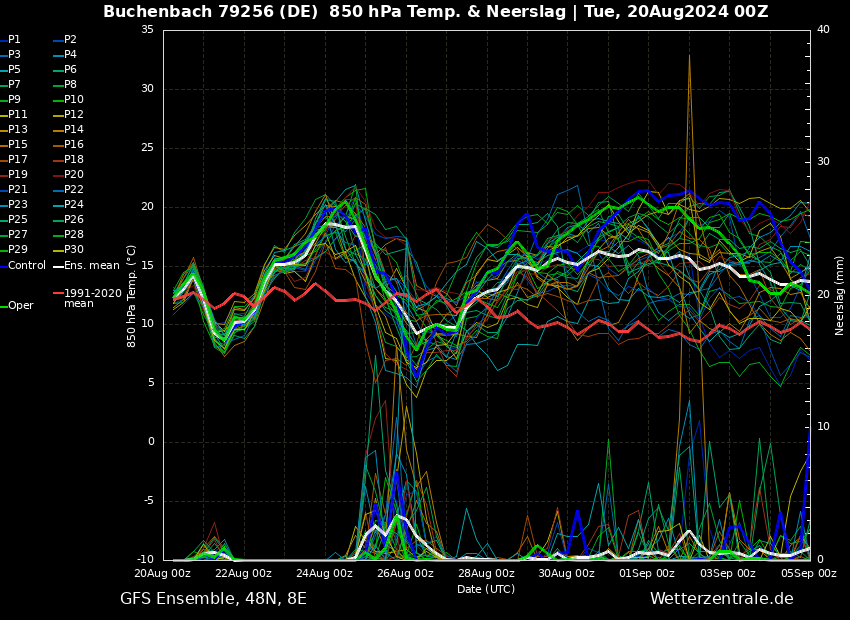Select the P10 legend label

tap(69, 99)
